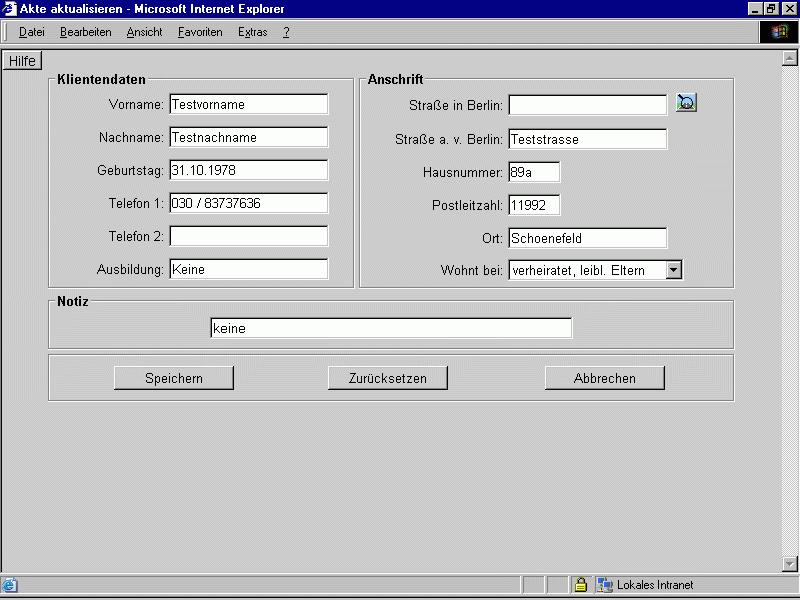Click the Windows logo in the toolbar
This screenshot has width=800, height=600.
[779, 32]
